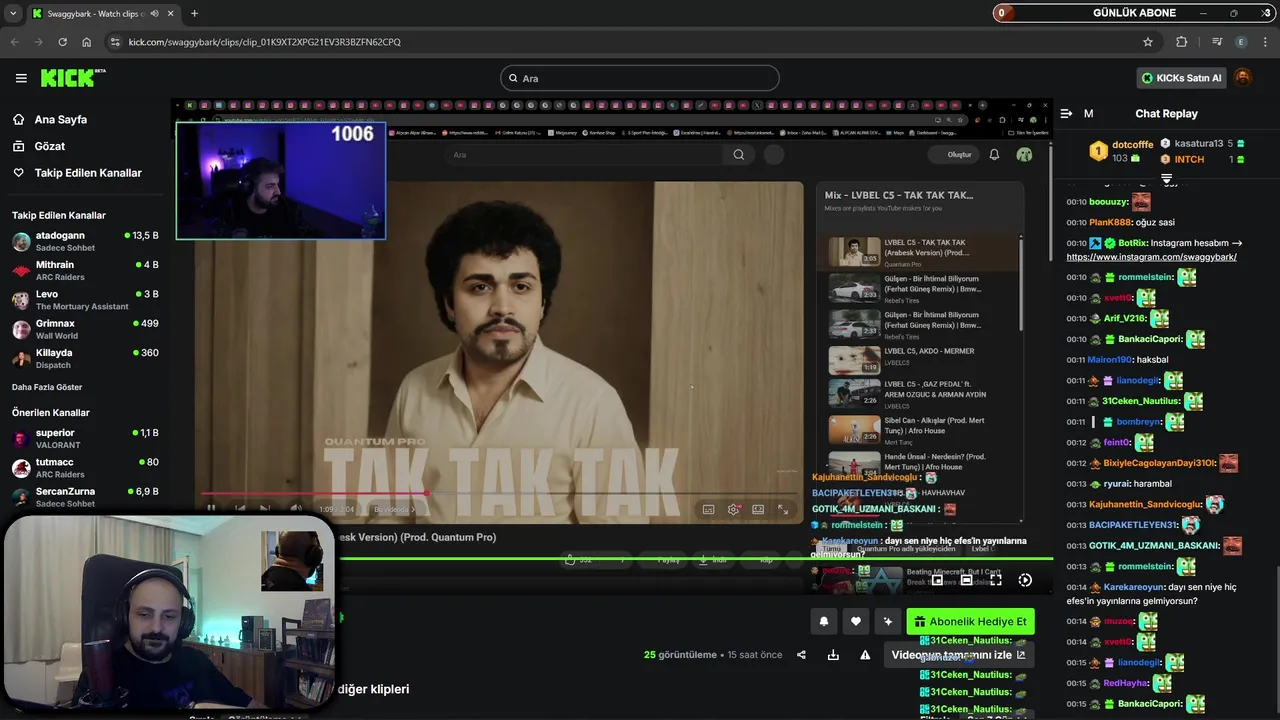Click the browser home button
The width and height of the screenshot is (1280, 720).
coord(87,42)
